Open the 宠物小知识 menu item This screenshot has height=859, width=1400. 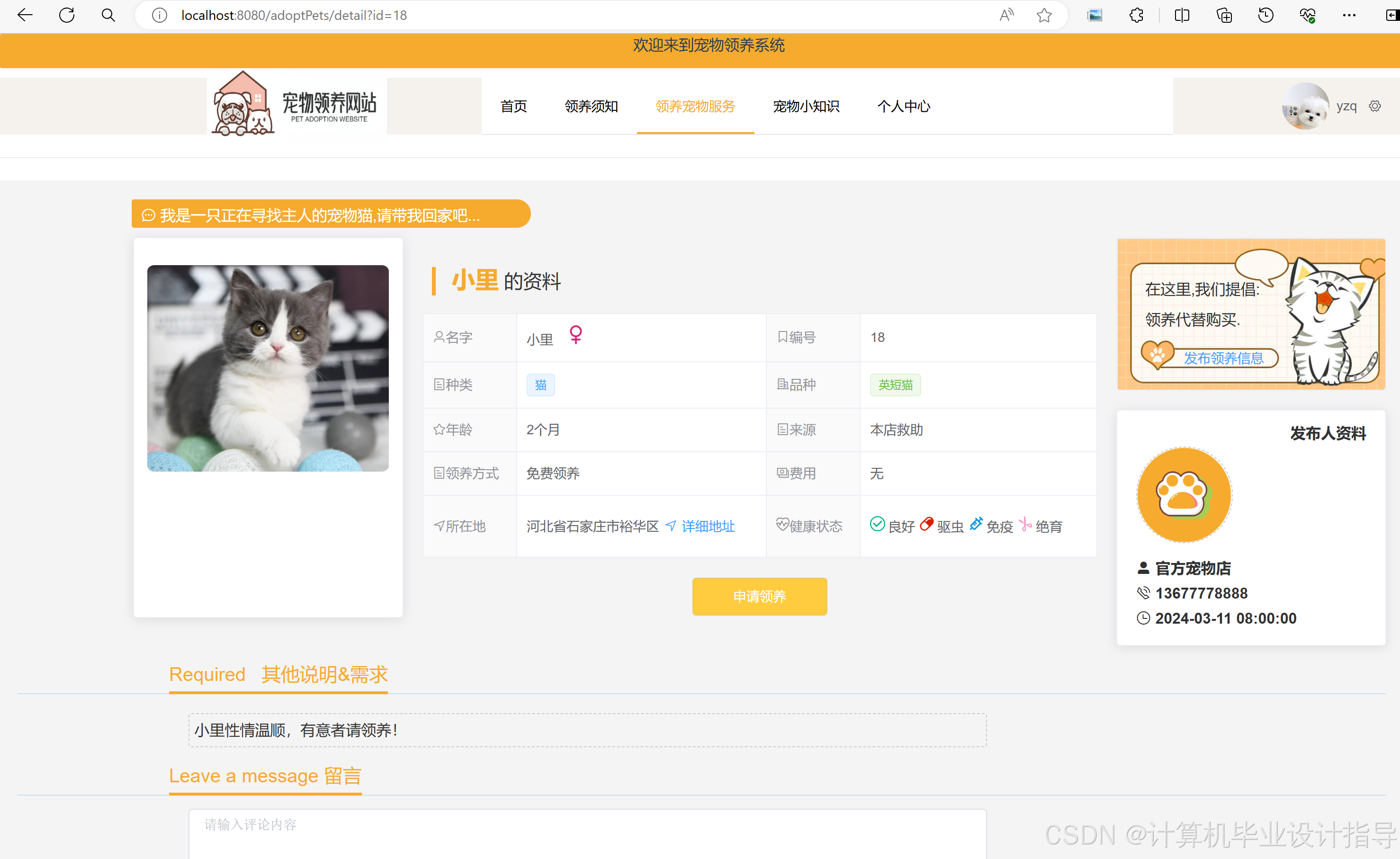point(806,106)
